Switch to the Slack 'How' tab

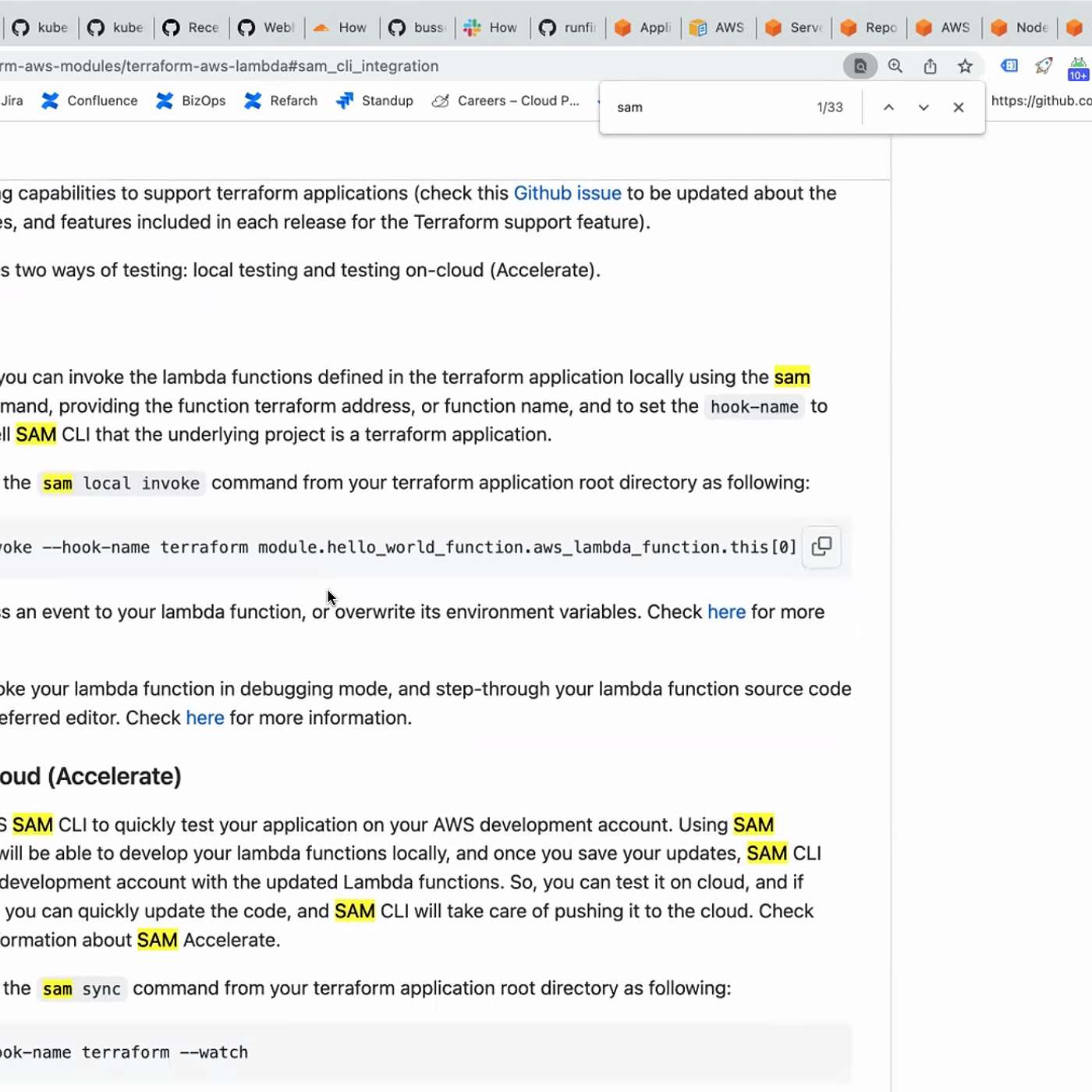click(x=491, y=28)
